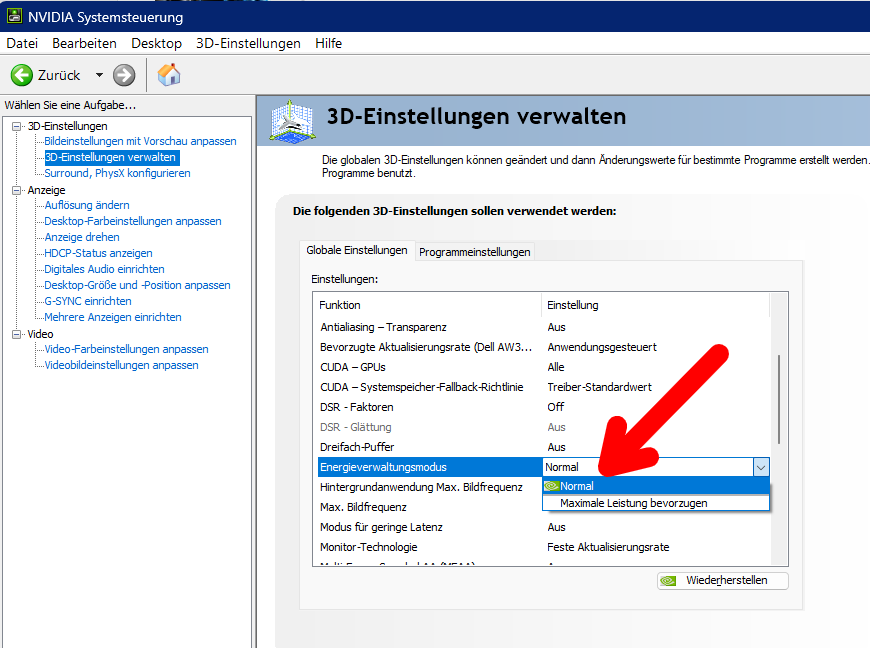Open Video-Farbeinstellungen anpassen
This screenshot has height=648, width=870.
pyautogui.click(x=127, y=349)
